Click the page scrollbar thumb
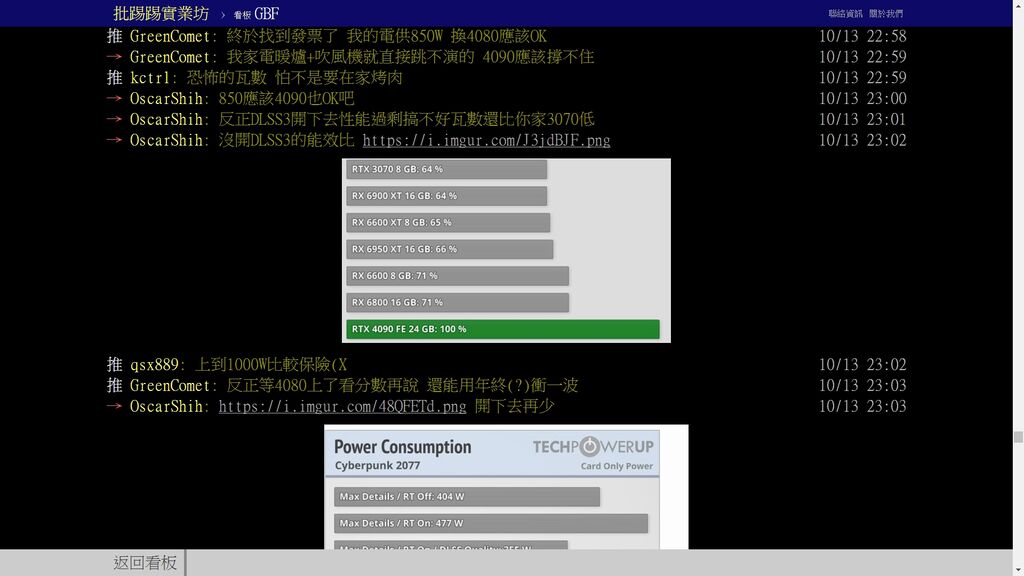 click(1018, 437)
